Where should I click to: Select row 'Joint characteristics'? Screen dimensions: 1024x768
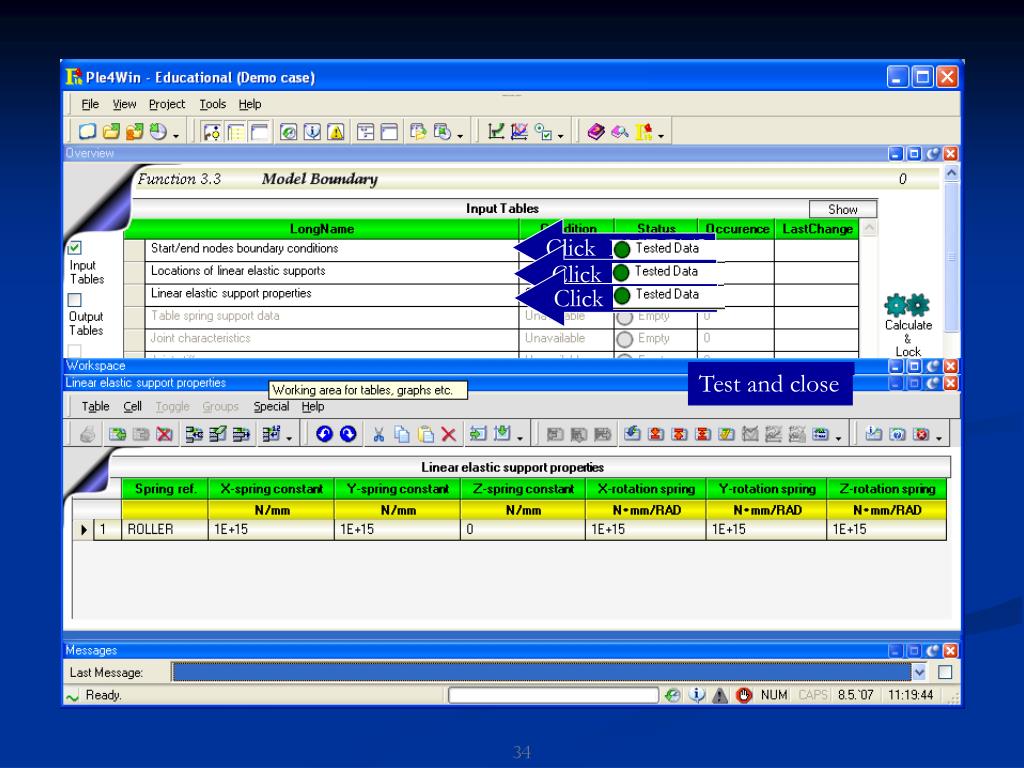point(491,339)
